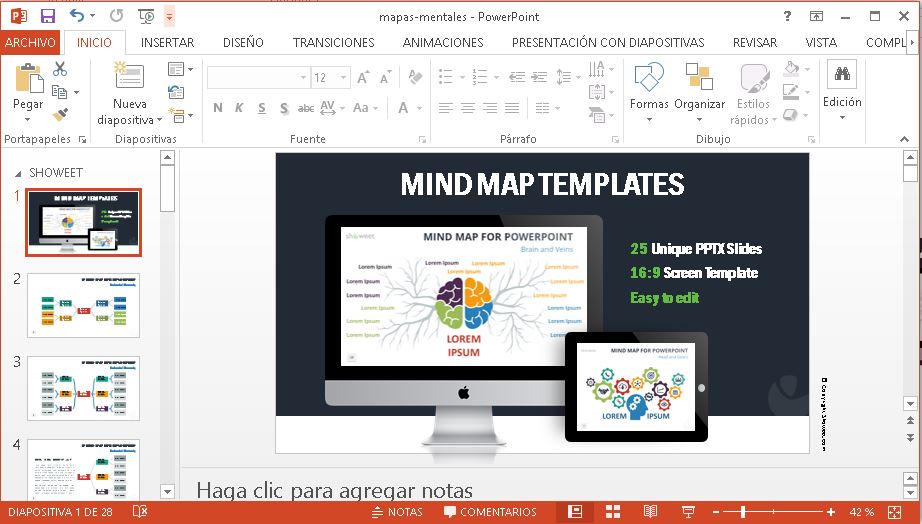Open ribbon display options icon
Image resolution: width=922 pixels, height=524 pixels.
(x=816, y=16)
